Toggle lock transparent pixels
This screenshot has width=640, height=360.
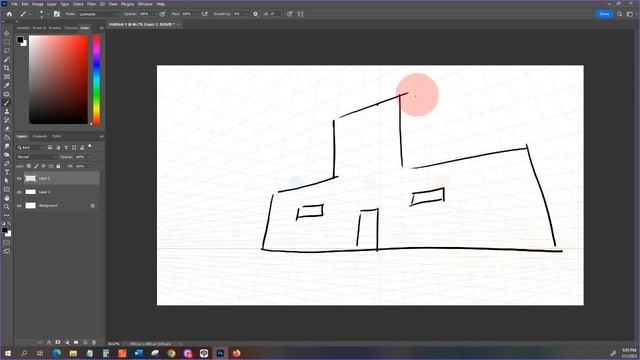(x=29, y=166)
